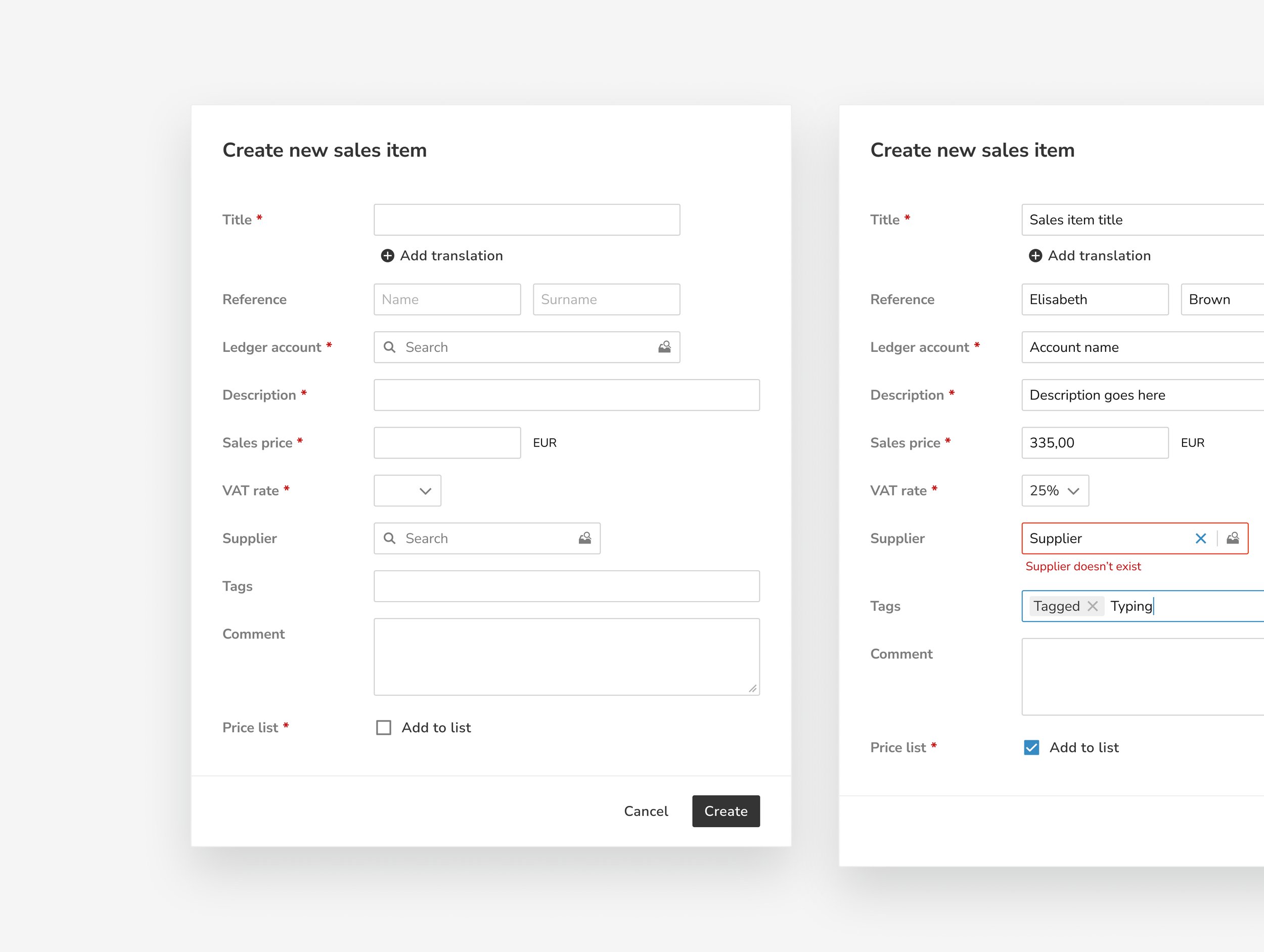Click the contacts icon in left Ledger account field

tap(664, 347)
